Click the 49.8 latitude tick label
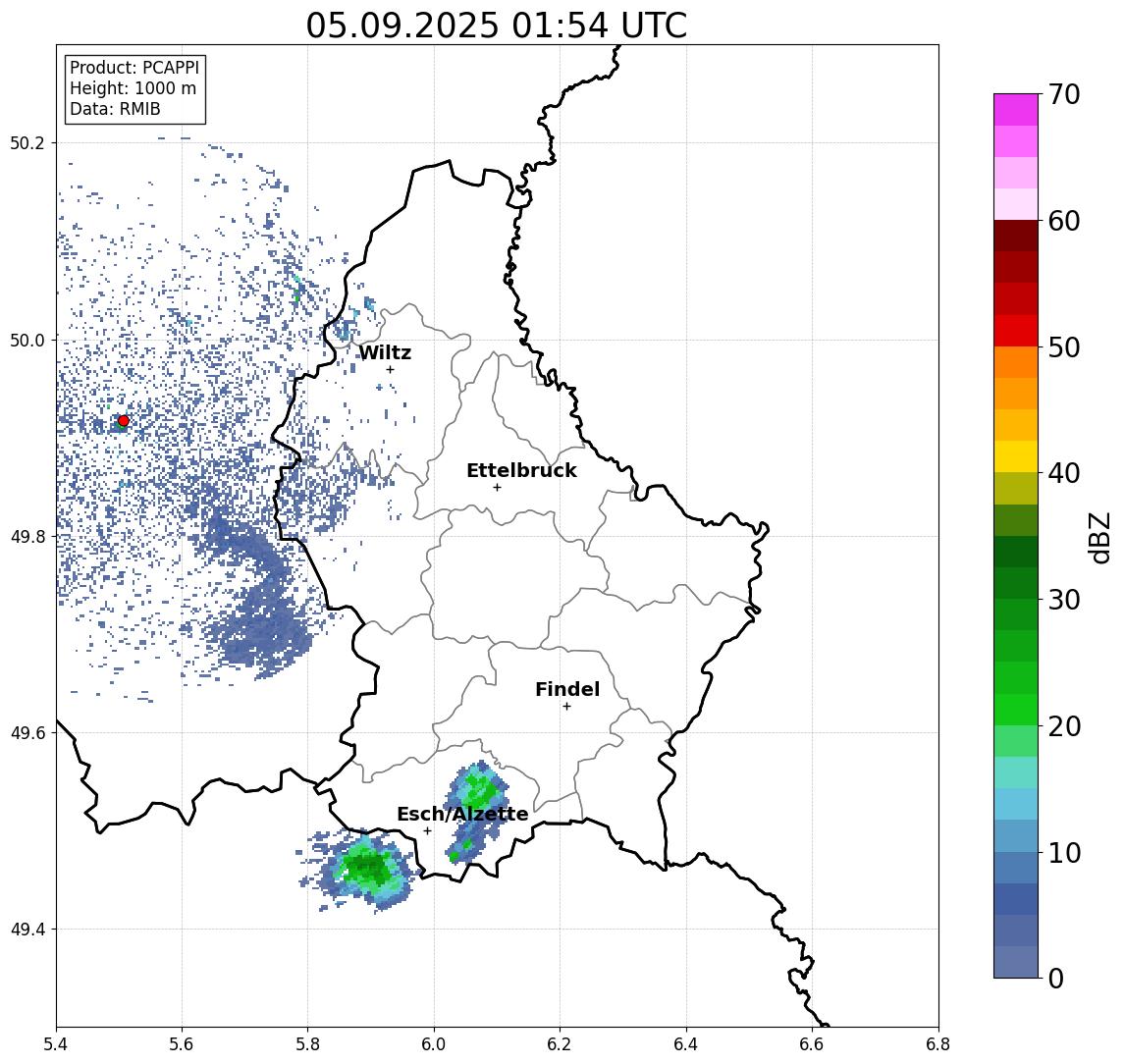 (27, 536)
